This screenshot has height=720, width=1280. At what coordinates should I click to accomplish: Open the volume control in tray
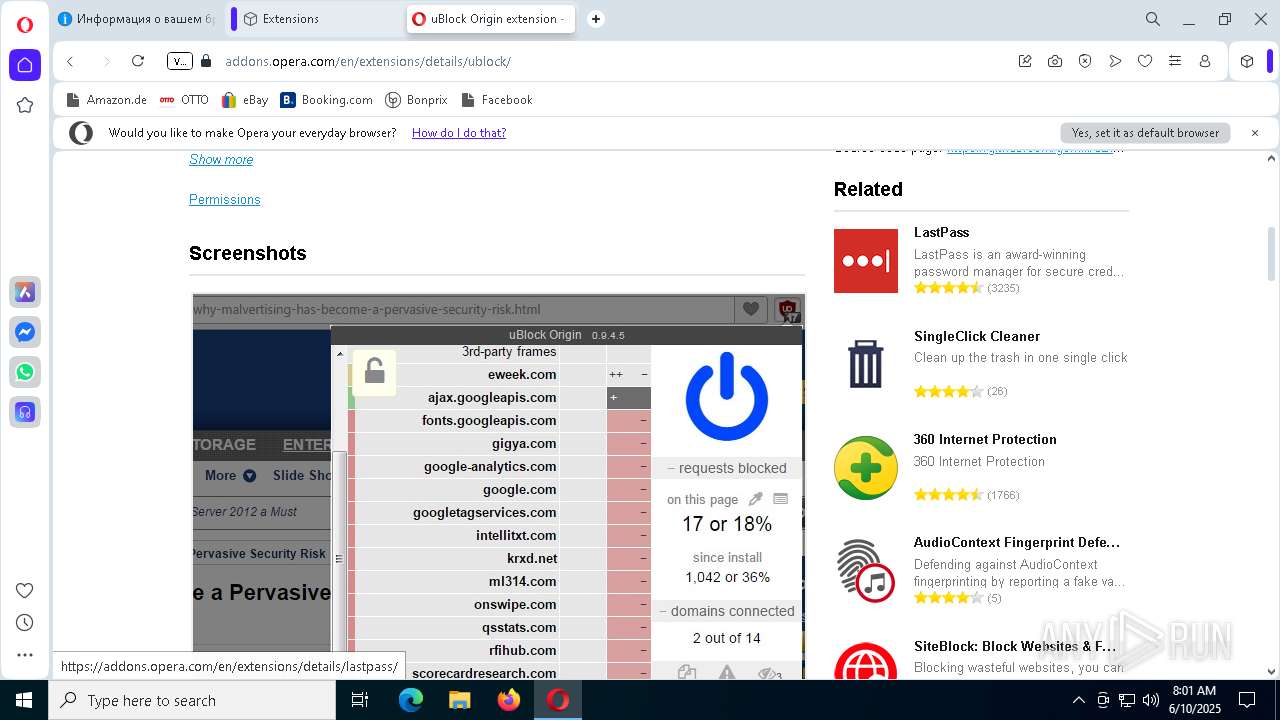(1151, 700)
